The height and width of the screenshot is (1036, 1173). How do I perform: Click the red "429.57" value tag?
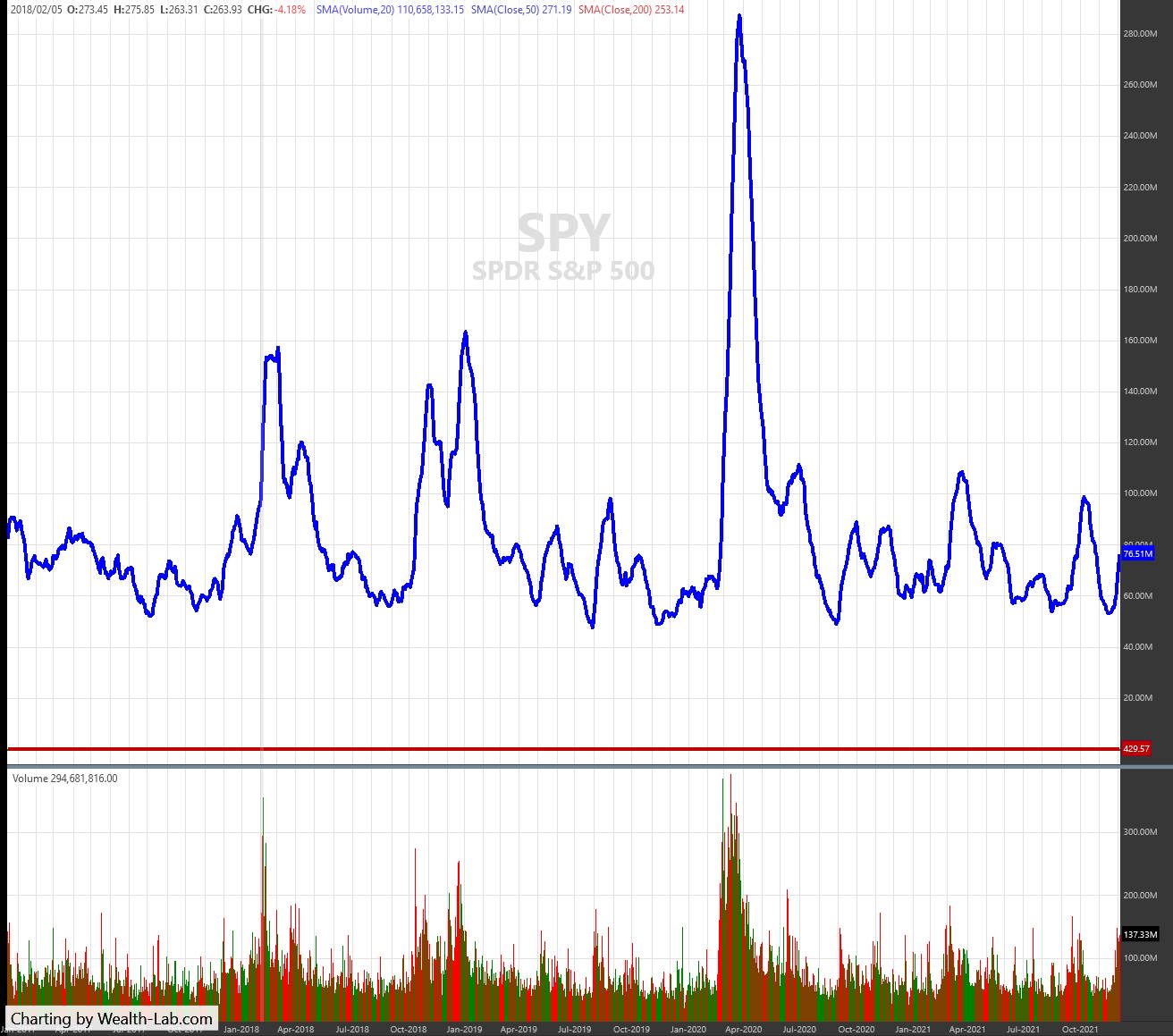click(x=1135, y=749)
